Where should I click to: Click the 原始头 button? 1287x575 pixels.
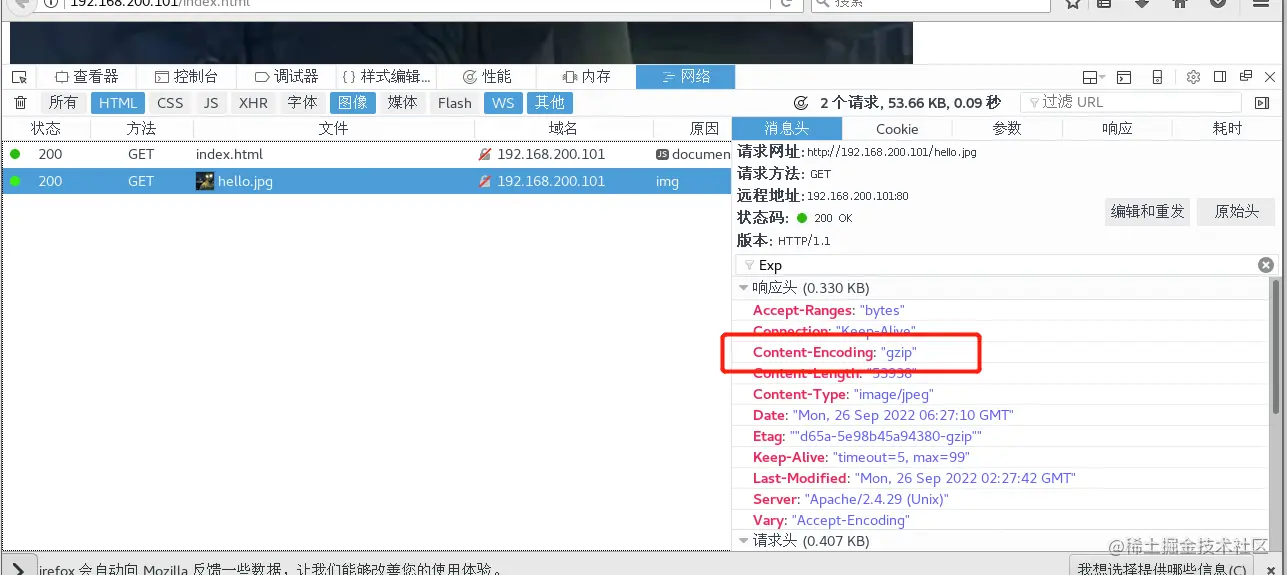1236,211
